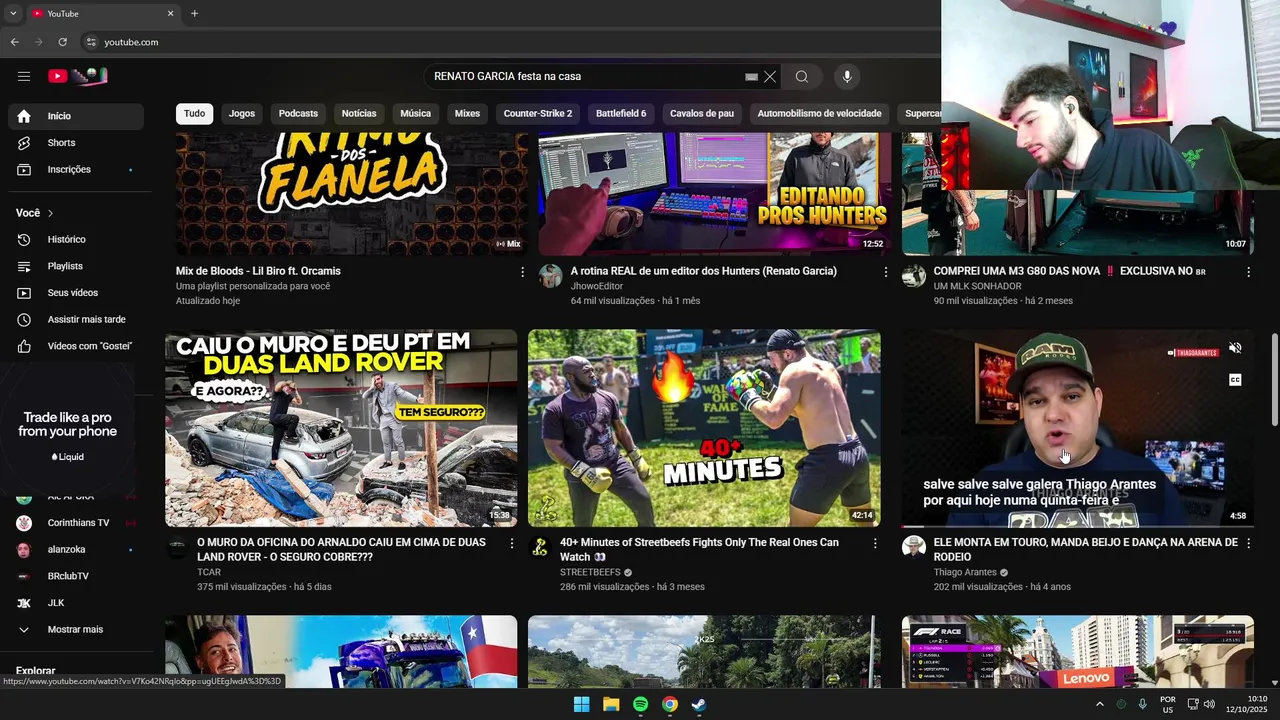Open the Editando Pros Hunters thumbnail
Viewport: 1280px width, 720px height.
point(714,194)
